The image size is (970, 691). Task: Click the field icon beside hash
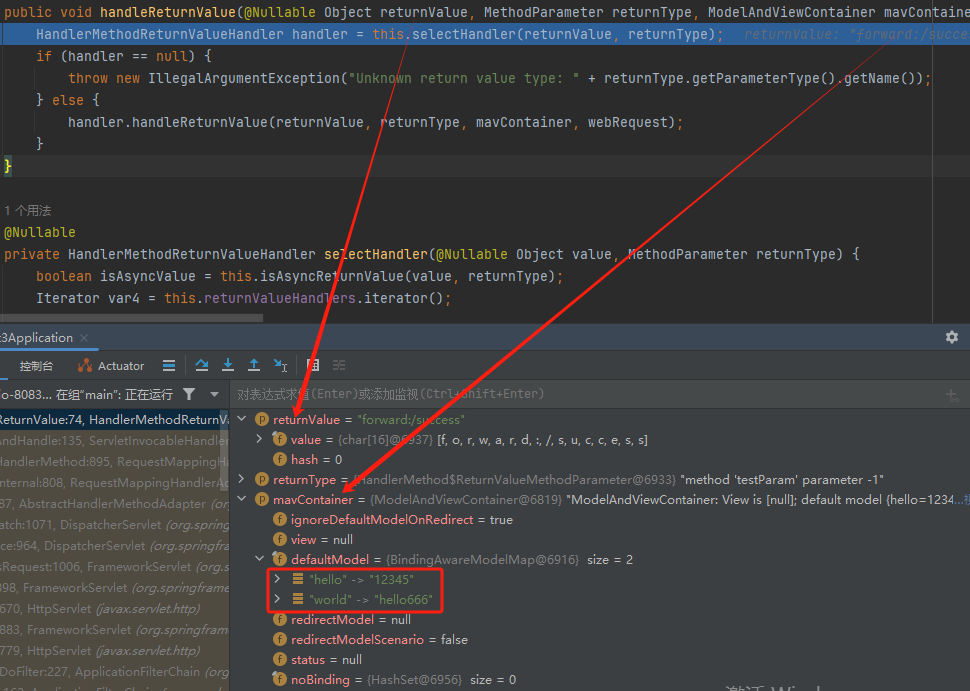(280, 459)
